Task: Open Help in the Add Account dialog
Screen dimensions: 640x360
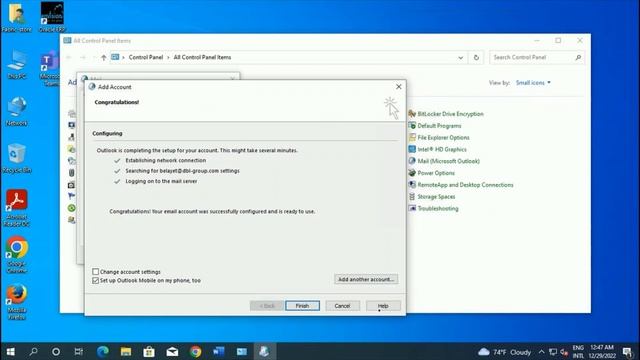Action: pyautogui.click(x=383, y=306)
